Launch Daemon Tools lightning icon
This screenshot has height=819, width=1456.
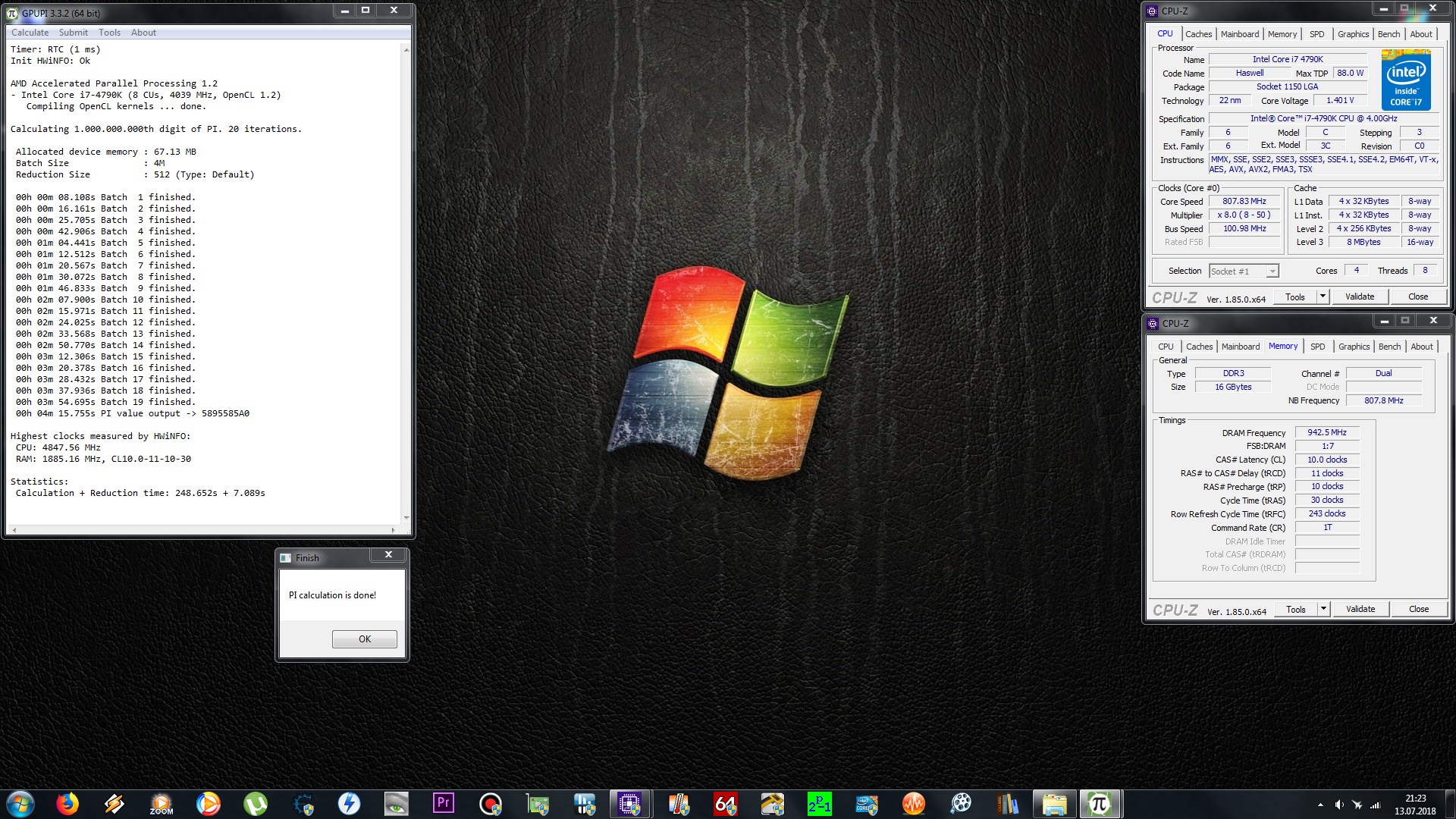tap(349, 804)
